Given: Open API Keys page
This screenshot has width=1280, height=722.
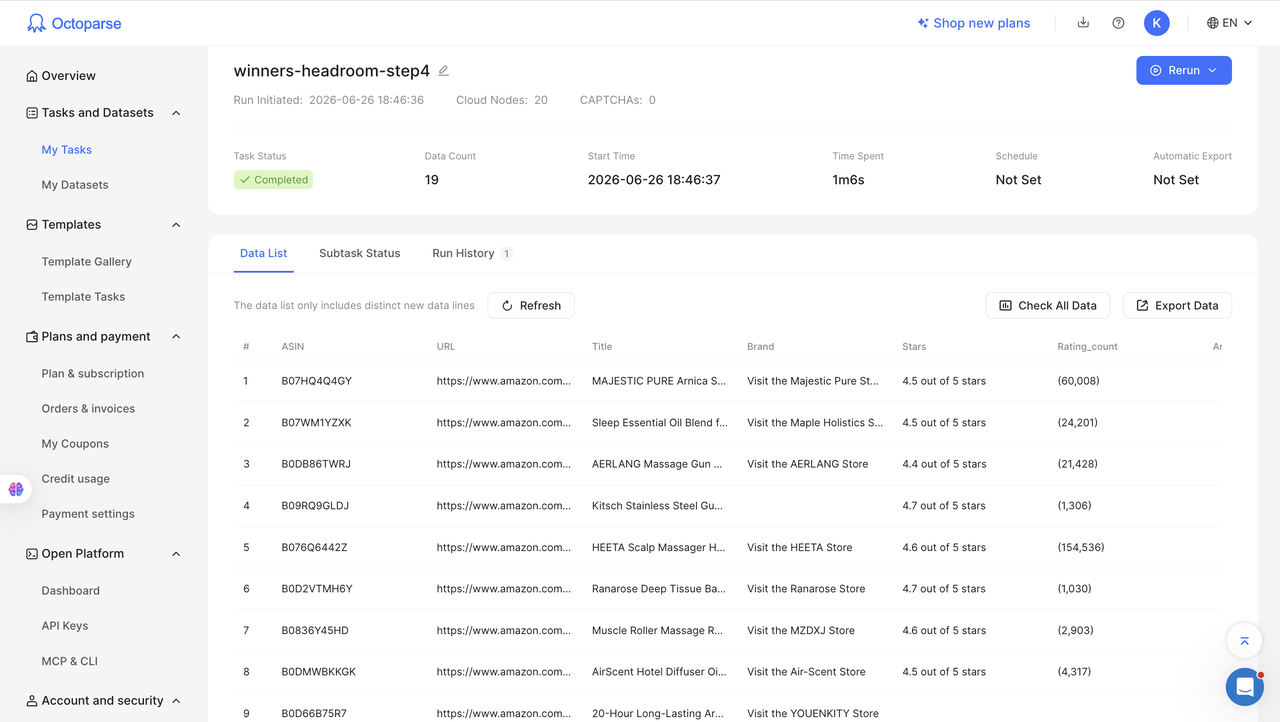Looking at the screenshot, I should 65,626.
